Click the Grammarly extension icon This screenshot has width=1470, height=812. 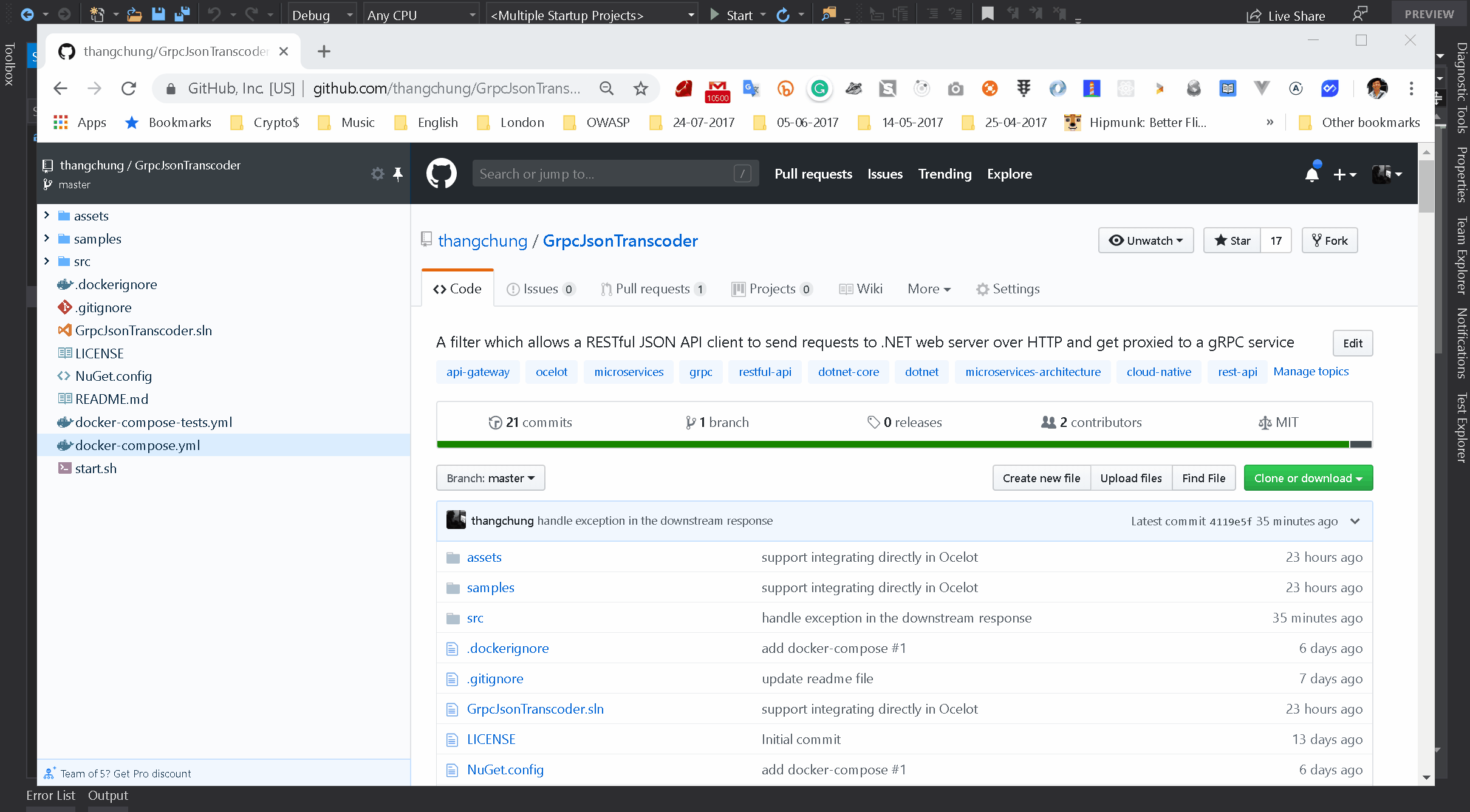point(819,89)
